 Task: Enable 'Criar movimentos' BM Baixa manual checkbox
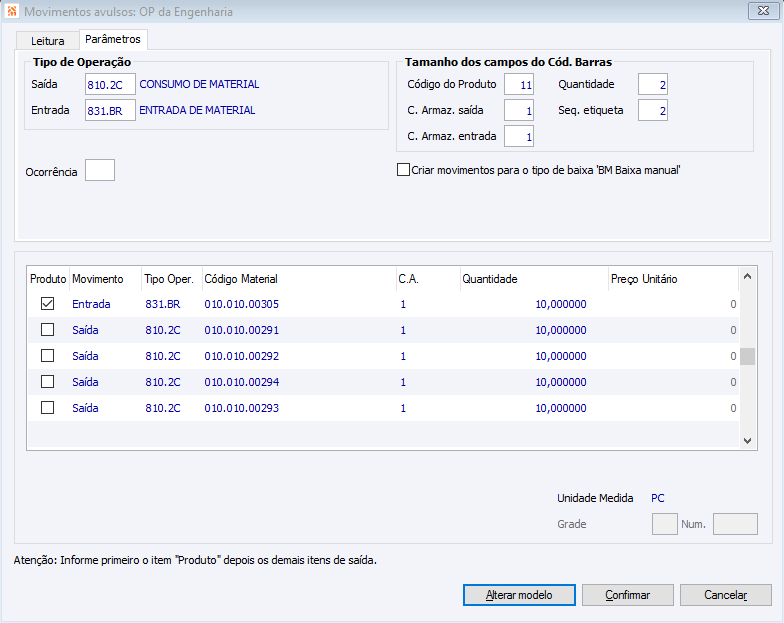click(404, 170)
